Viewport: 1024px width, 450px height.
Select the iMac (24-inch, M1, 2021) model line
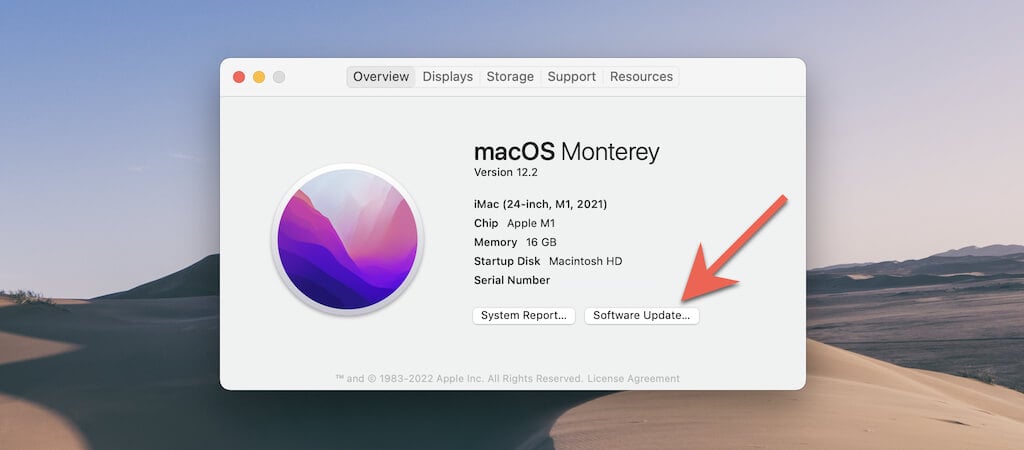pos(540,204)
